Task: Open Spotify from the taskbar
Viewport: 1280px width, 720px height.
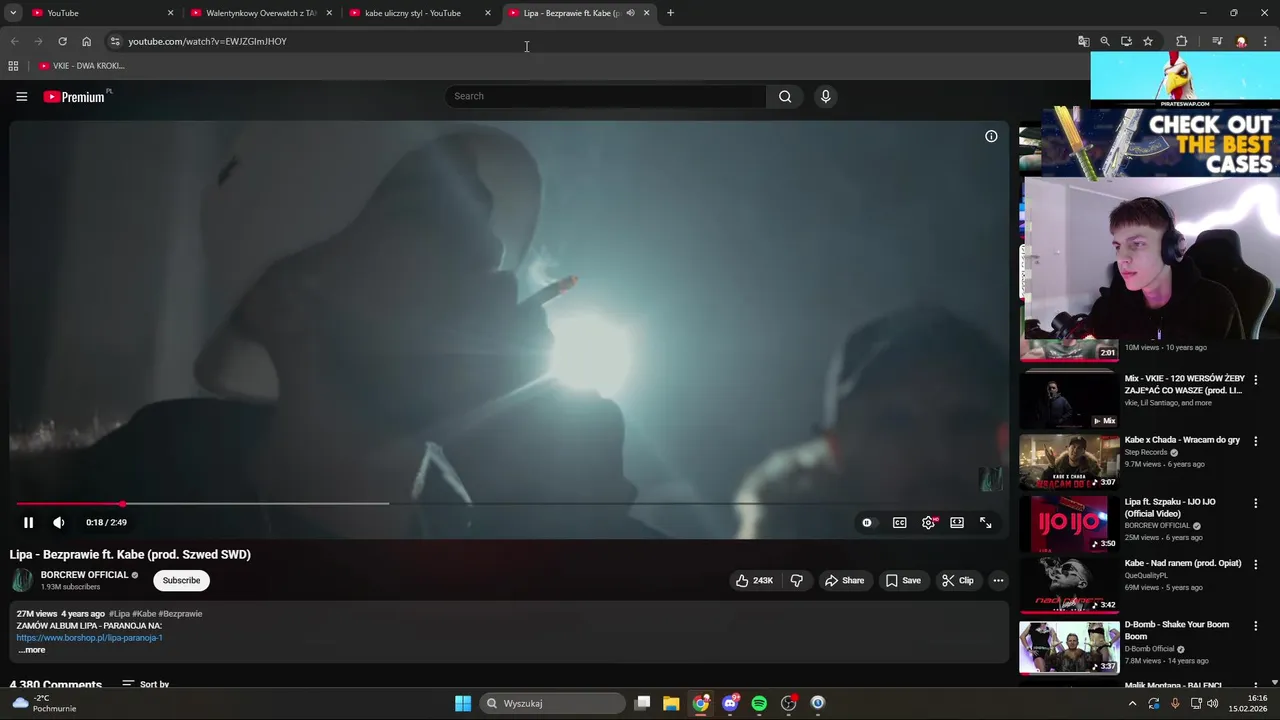Action: coord(759,703)
